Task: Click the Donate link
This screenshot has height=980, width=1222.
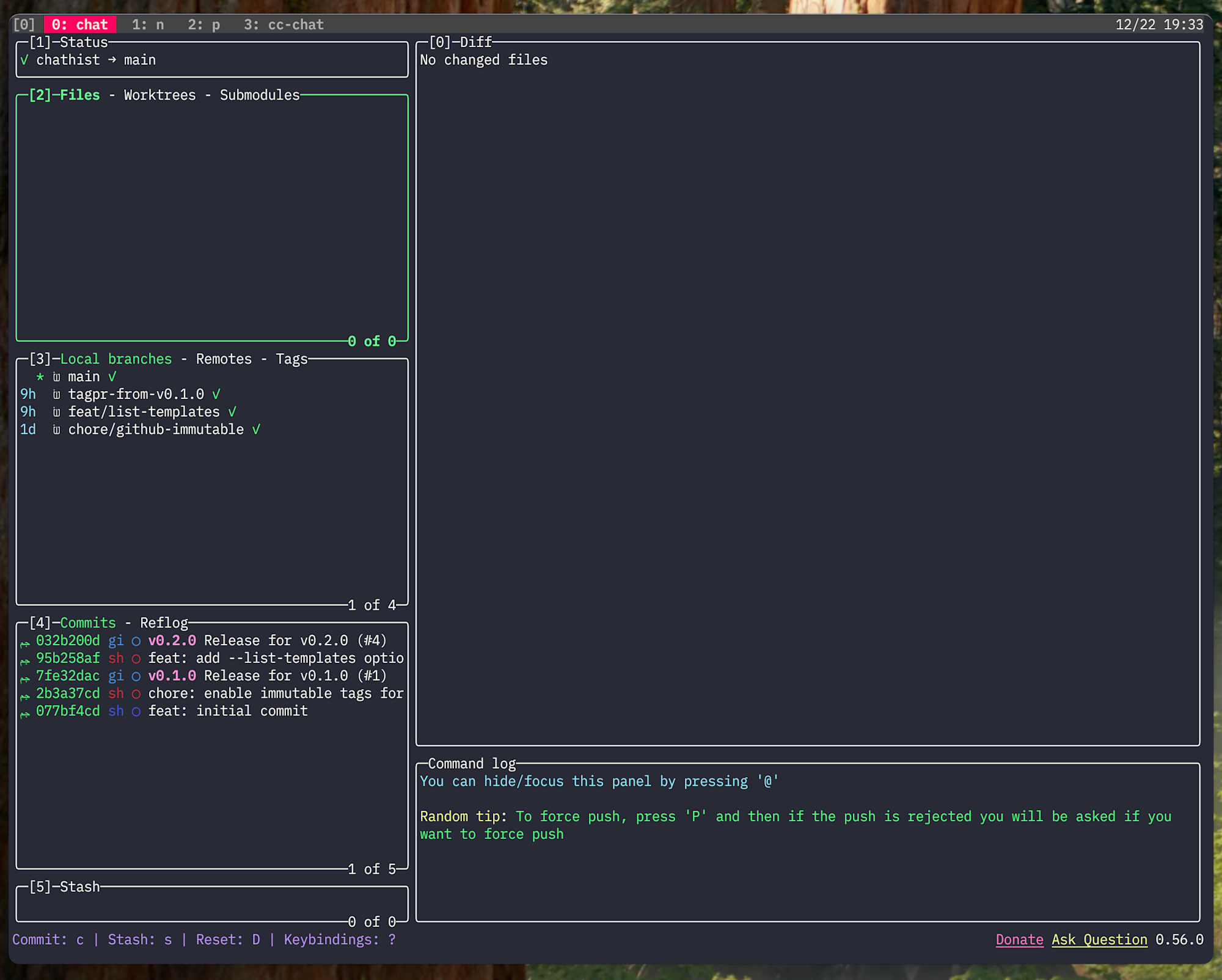Action: (1019, 940)
